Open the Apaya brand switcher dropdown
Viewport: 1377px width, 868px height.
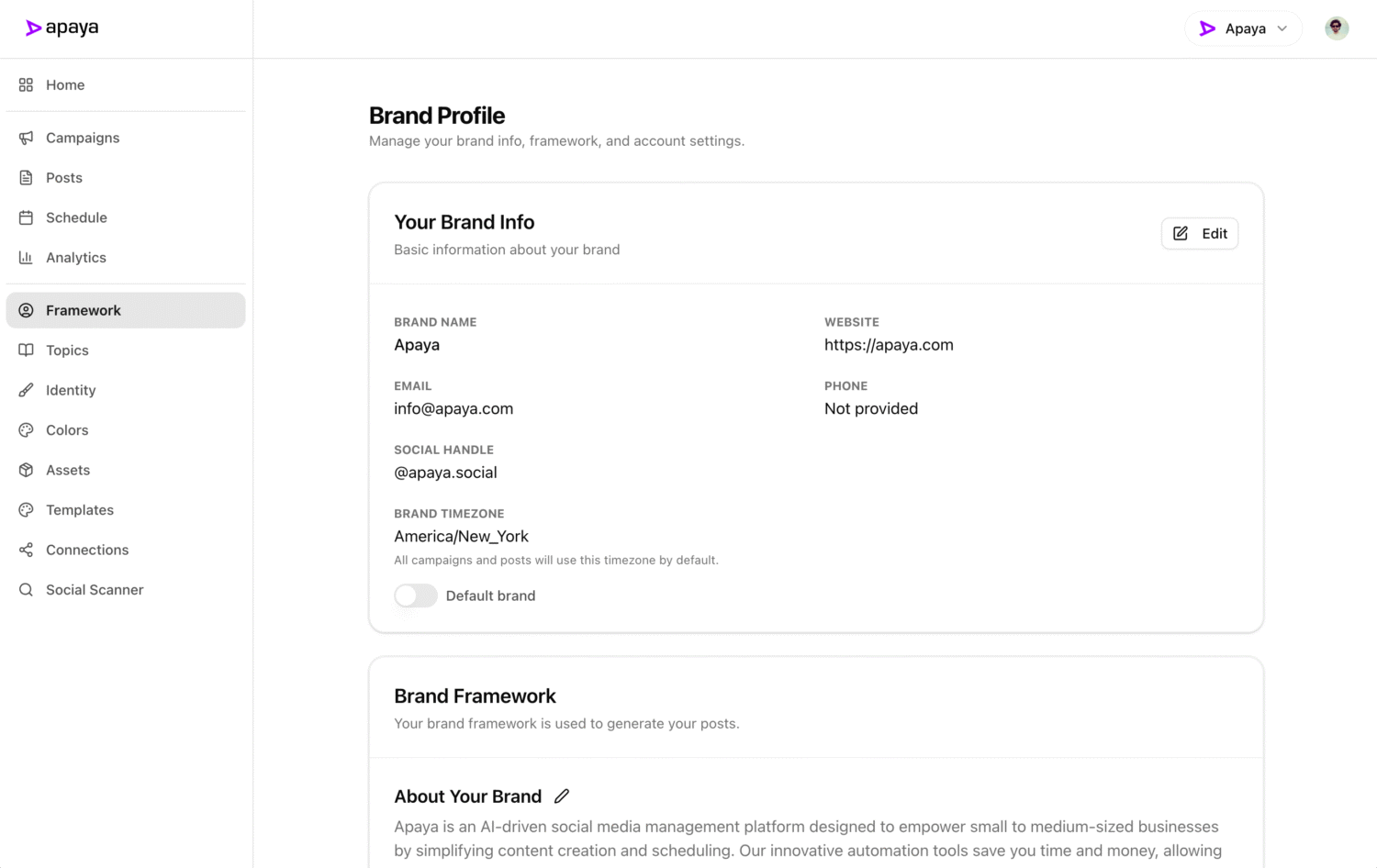point(1243,28)
